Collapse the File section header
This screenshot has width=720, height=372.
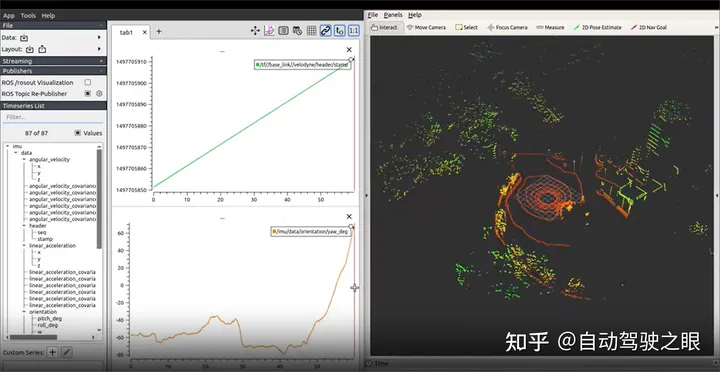53,26
